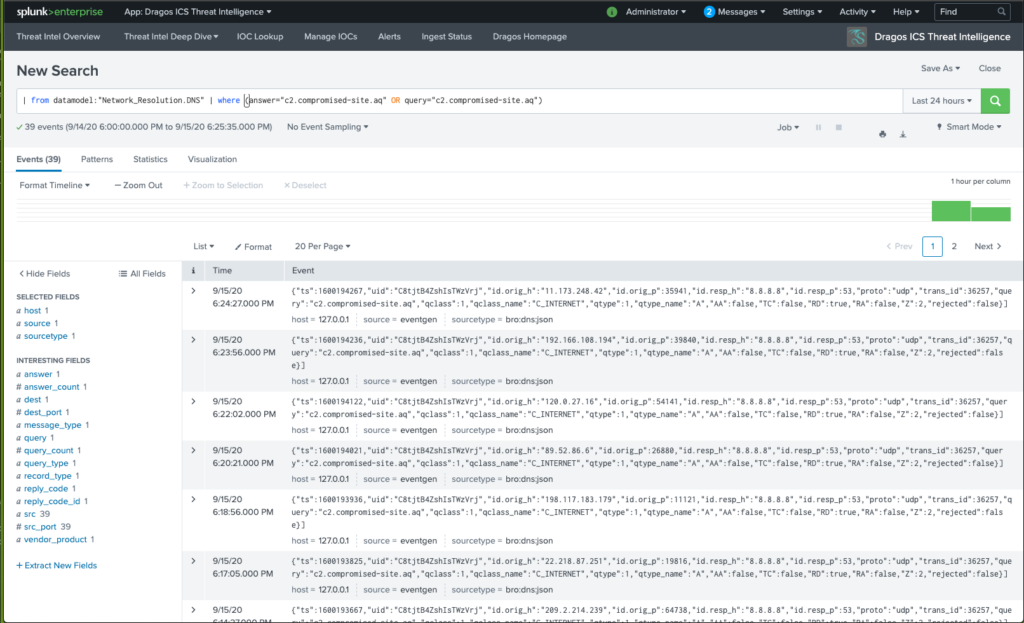The image size is (1024, 623).
Task: Click the sourcetype selected field
Action: (46, 336)
